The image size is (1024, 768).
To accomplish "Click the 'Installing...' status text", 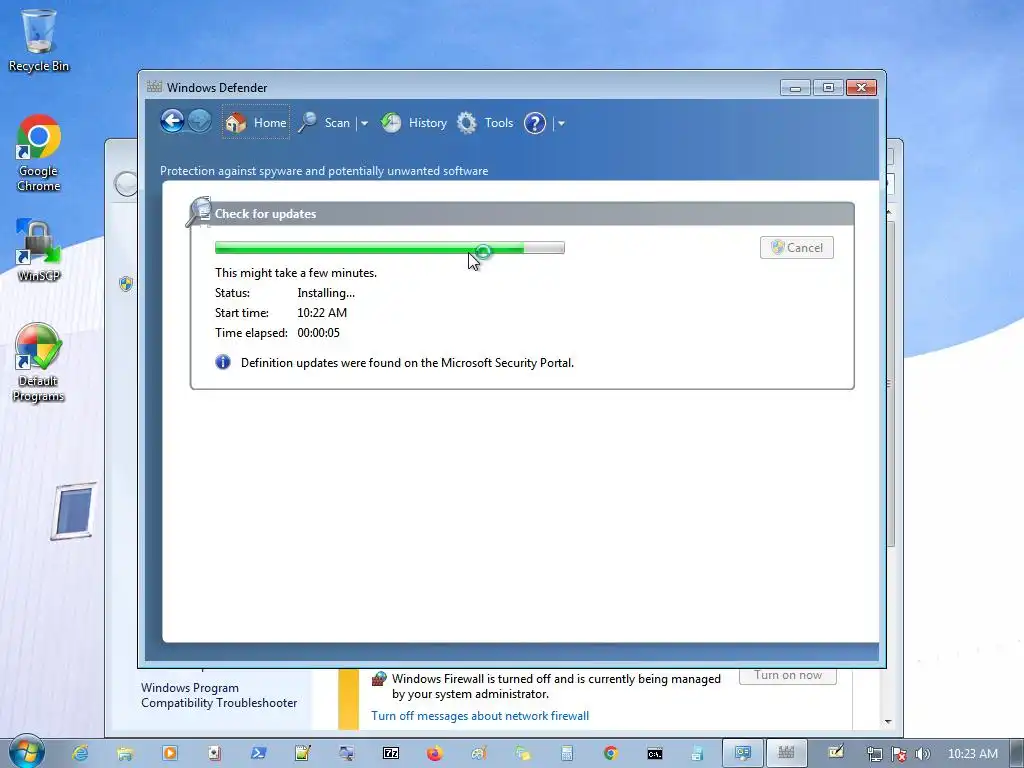I will tap(326, 293).
